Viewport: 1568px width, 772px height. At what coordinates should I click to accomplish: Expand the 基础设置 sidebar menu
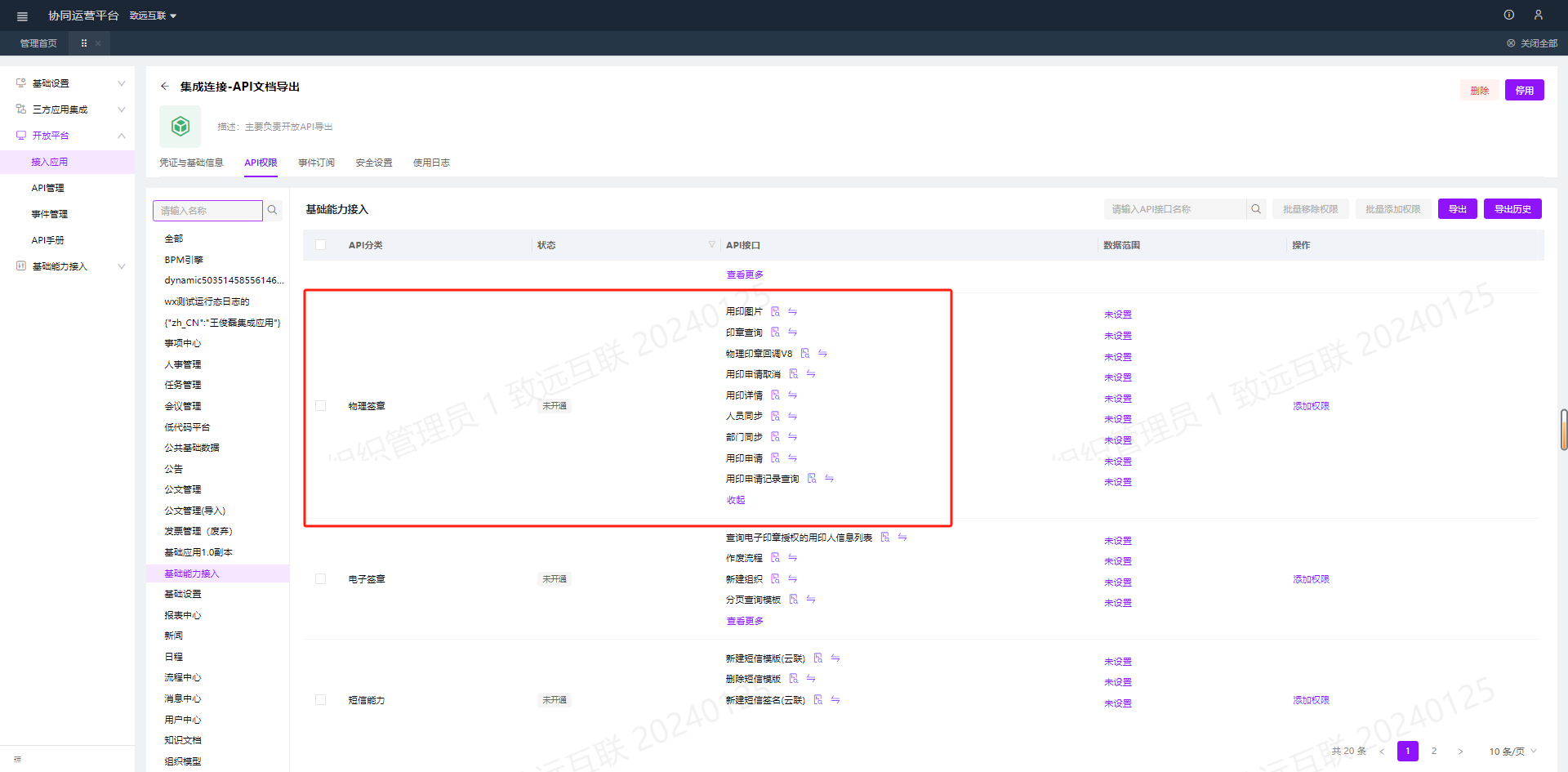click(x=69, y=83)
